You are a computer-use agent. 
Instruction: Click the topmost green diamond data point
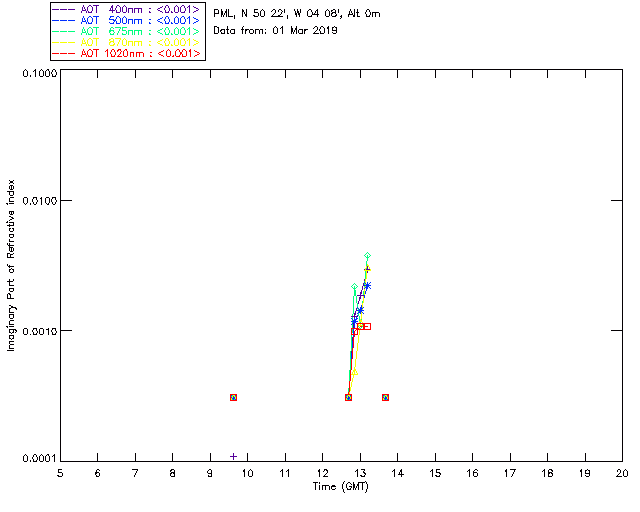pos(367,256)
